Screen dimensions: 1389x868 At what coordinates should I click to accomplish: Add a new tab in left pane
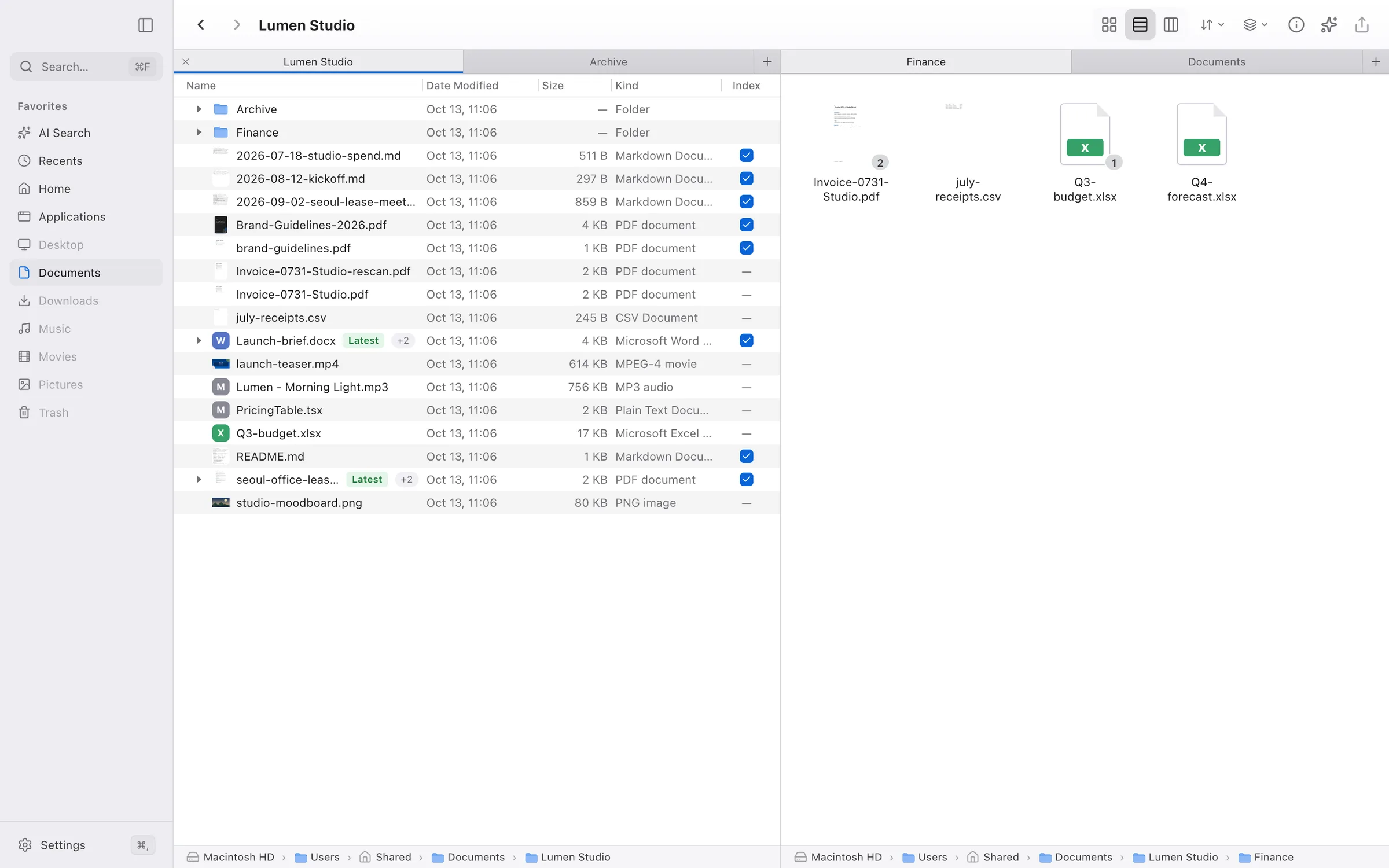click(x=767, y=62)
